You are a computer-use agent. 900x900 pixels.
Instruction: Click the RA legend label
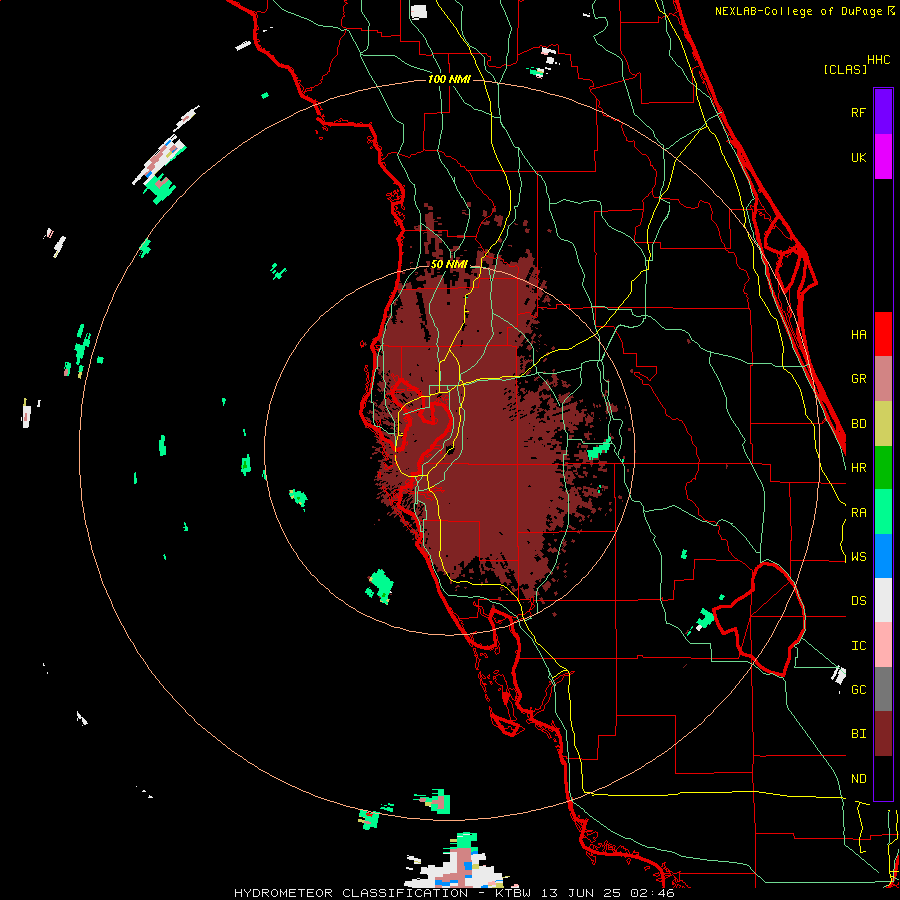[x=858, y=513]
